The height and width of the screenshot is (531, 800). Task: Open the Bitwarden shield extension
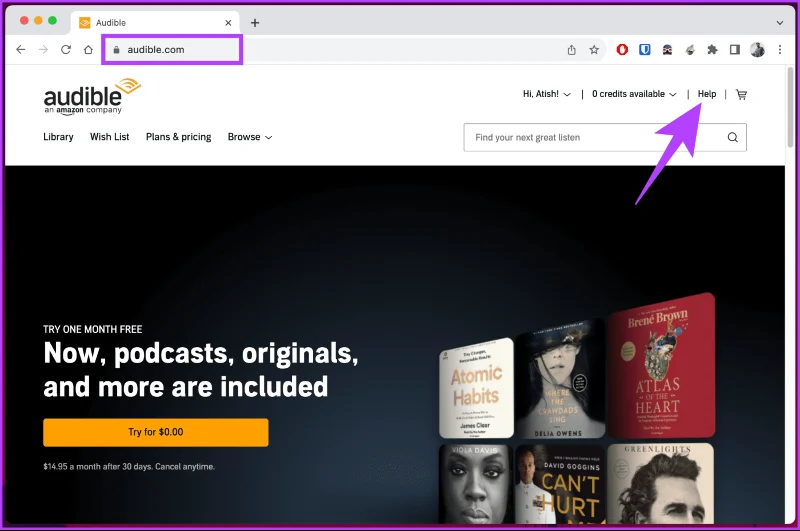[x=645, y=49]
